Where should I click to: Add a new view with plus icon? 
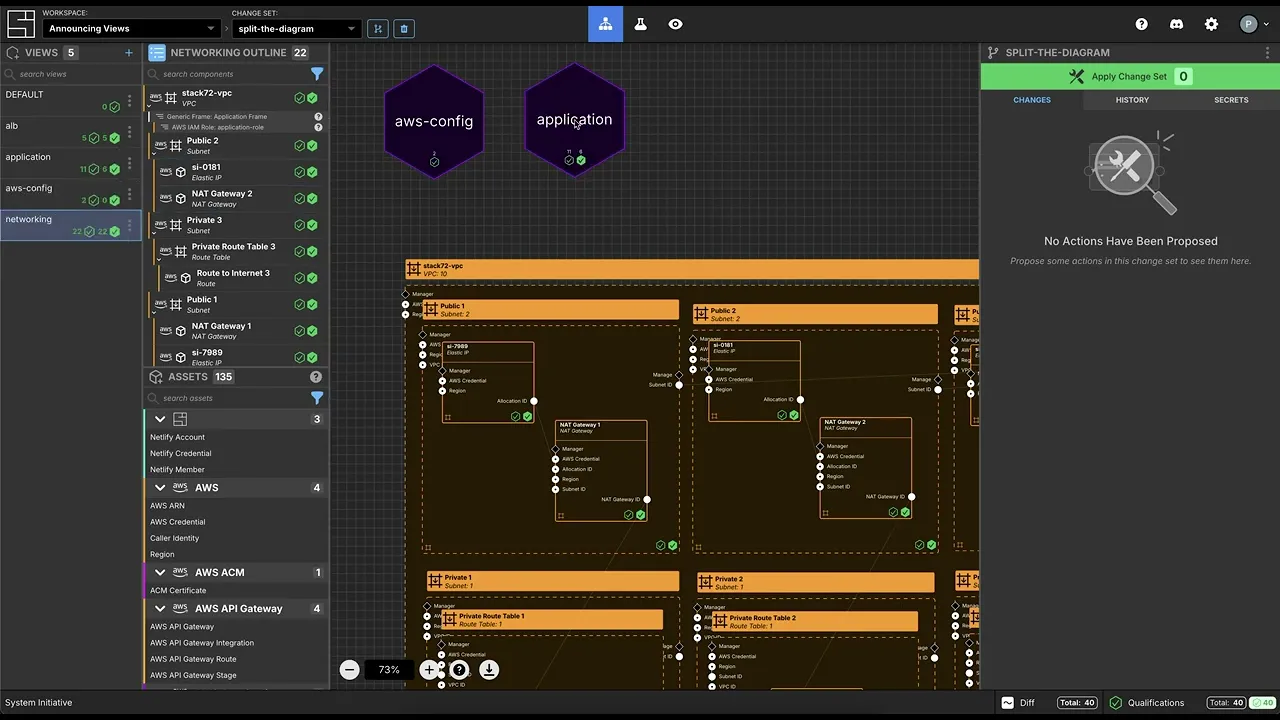point(128,52)
